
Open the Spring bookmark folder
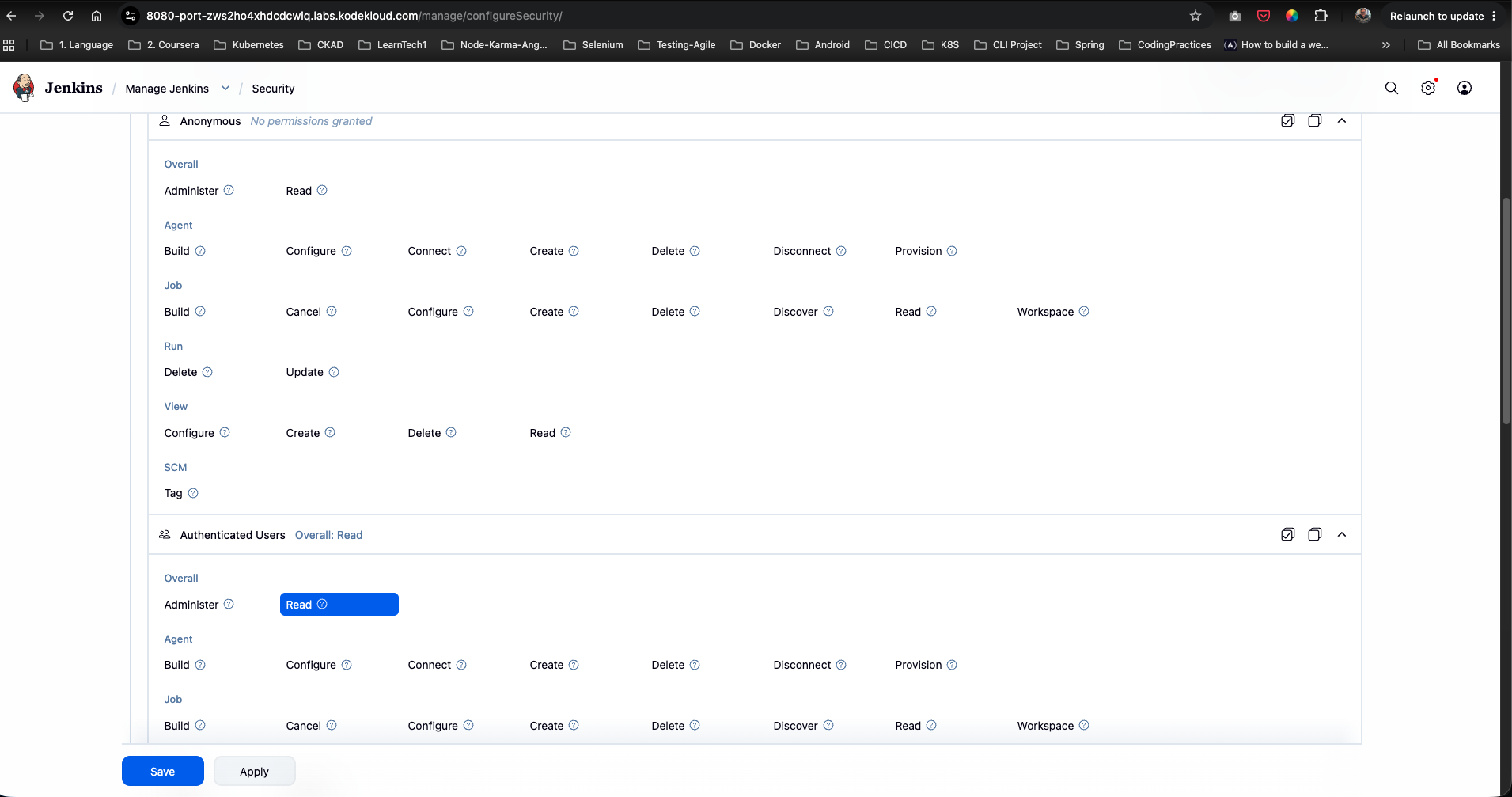(1080, 45)
